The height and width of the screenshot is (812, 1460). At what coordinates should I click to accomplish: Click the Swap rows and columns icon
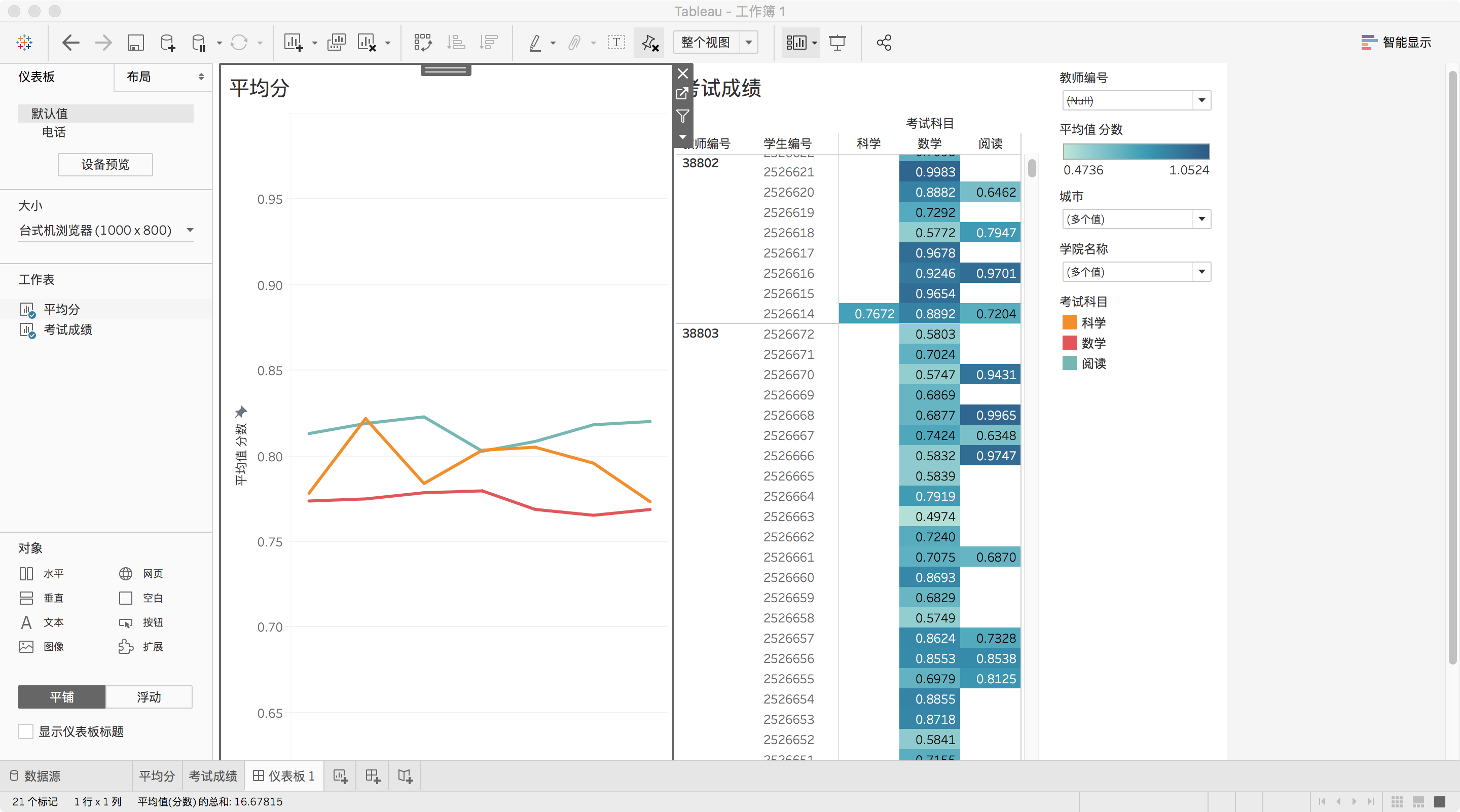click(422, 43)
